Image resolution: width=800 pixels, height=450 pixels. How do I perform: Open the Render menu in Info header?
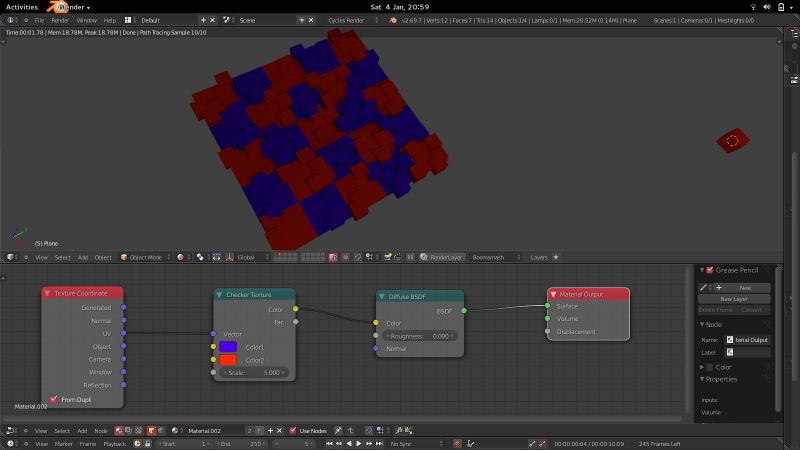pyautogui.click(x=60, y=20)
